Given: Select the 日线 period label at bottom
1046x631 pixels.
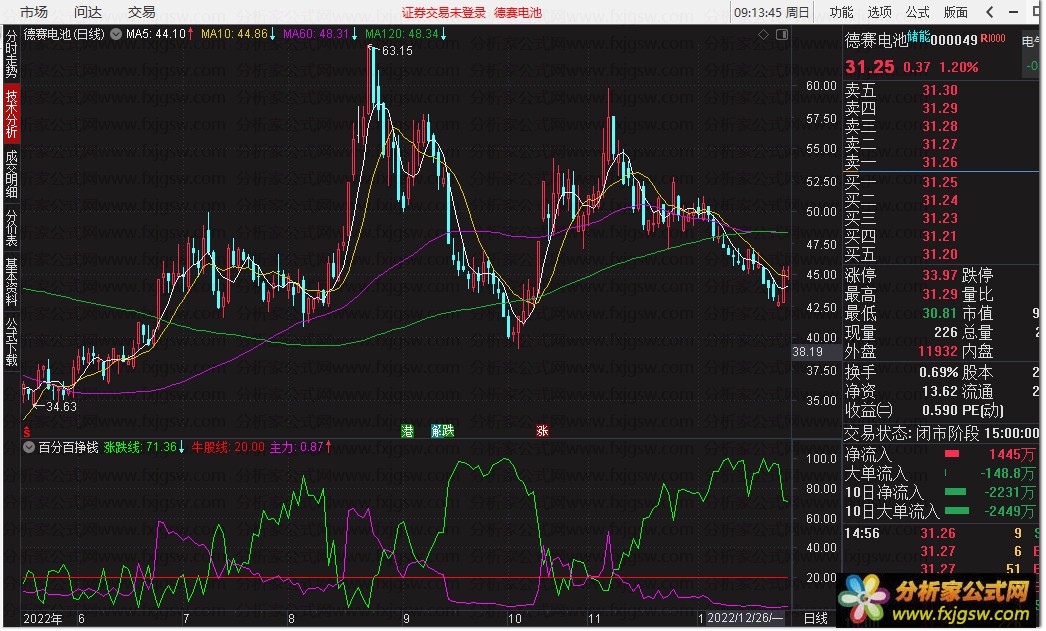Looking at the screenshot, I should (815, 618).
